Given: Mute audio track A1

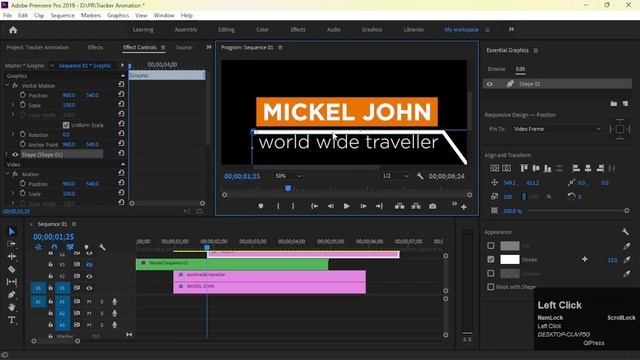Looking at the screenshot, I should [89, 302].
